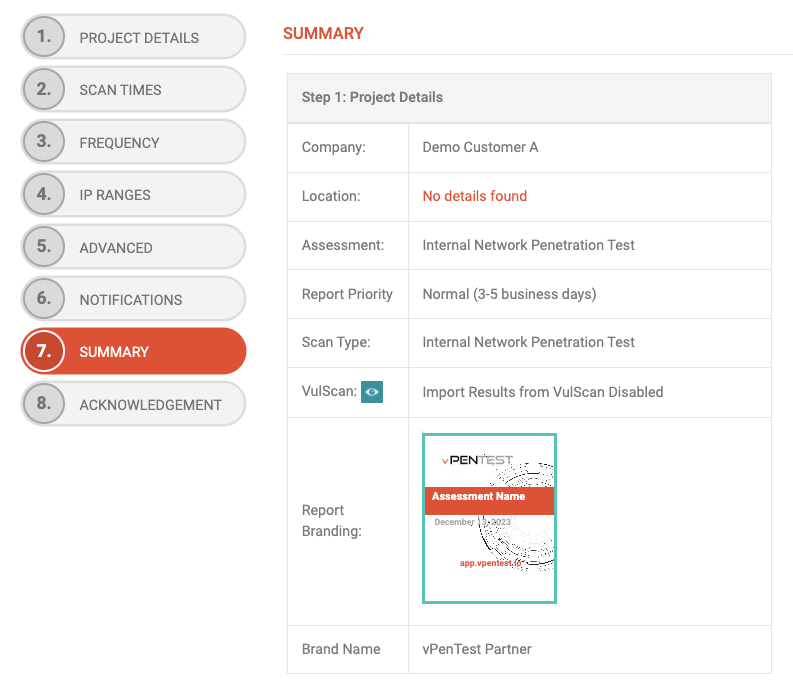The width and height of the screenshot is (793, 694).
Task: Click the "Step 1: Project Details" table header
Action: click(x=372, y=97)
